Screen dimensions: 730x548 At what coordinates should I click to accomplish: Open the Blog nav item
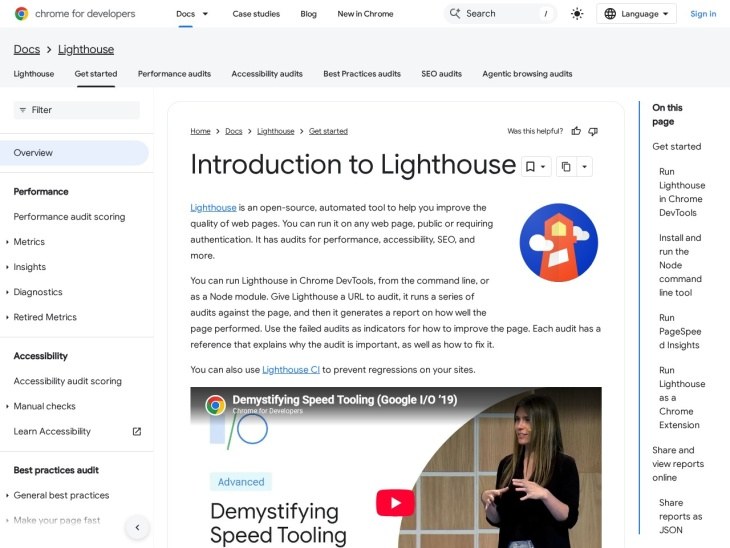308,14
